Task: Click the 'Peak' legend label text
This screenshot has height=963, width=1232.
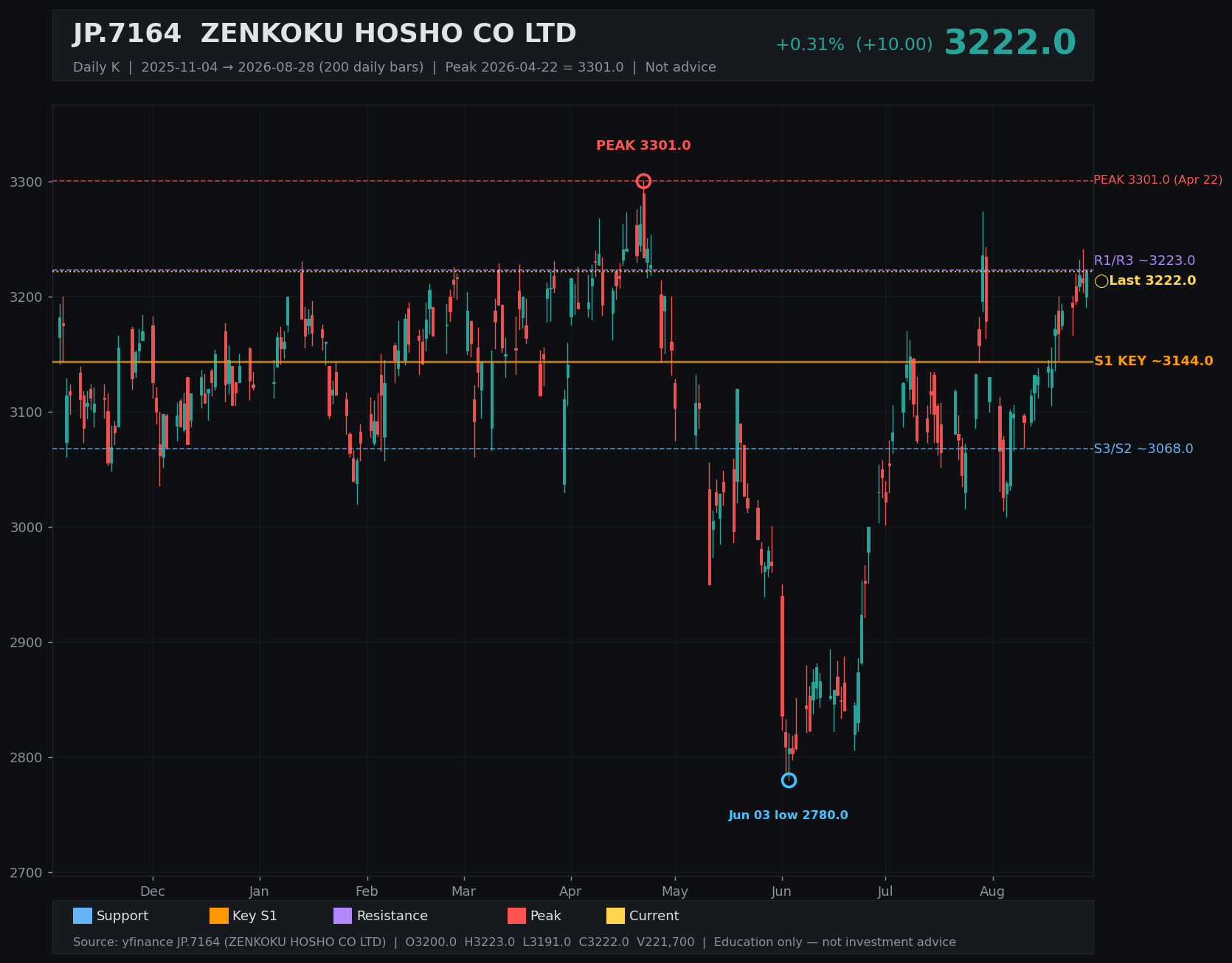Action: [546, 916]
